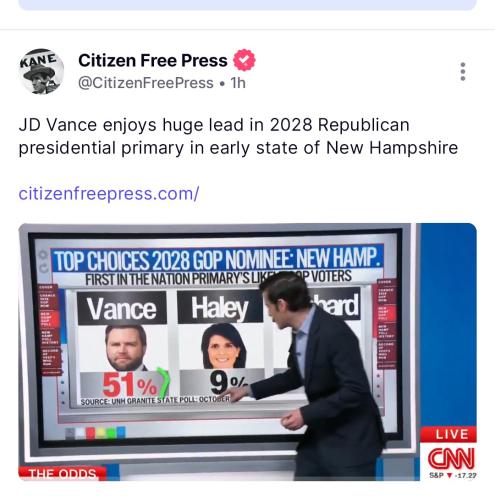This screenshot has height=500, width=495.
Task: Click the blue color square on the board
Action: point(121,432)
